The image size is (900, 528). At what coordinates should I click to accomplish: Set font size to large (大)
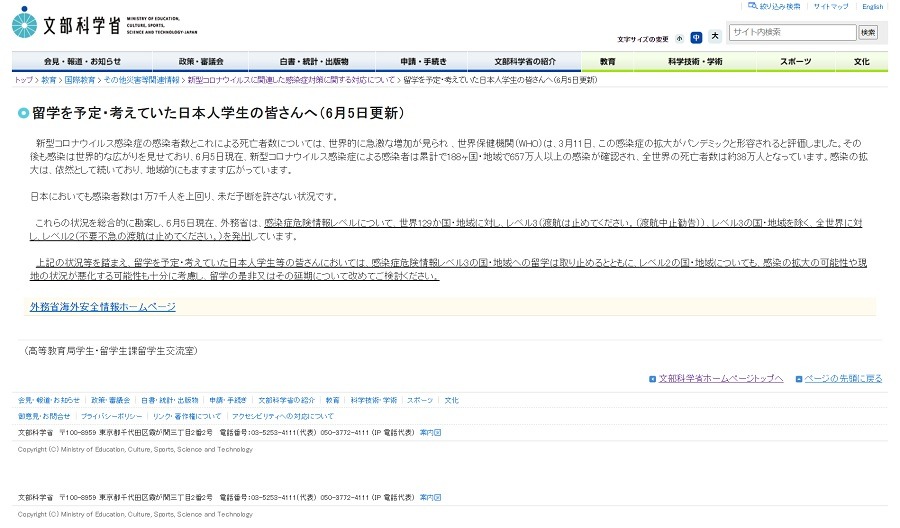715,37
